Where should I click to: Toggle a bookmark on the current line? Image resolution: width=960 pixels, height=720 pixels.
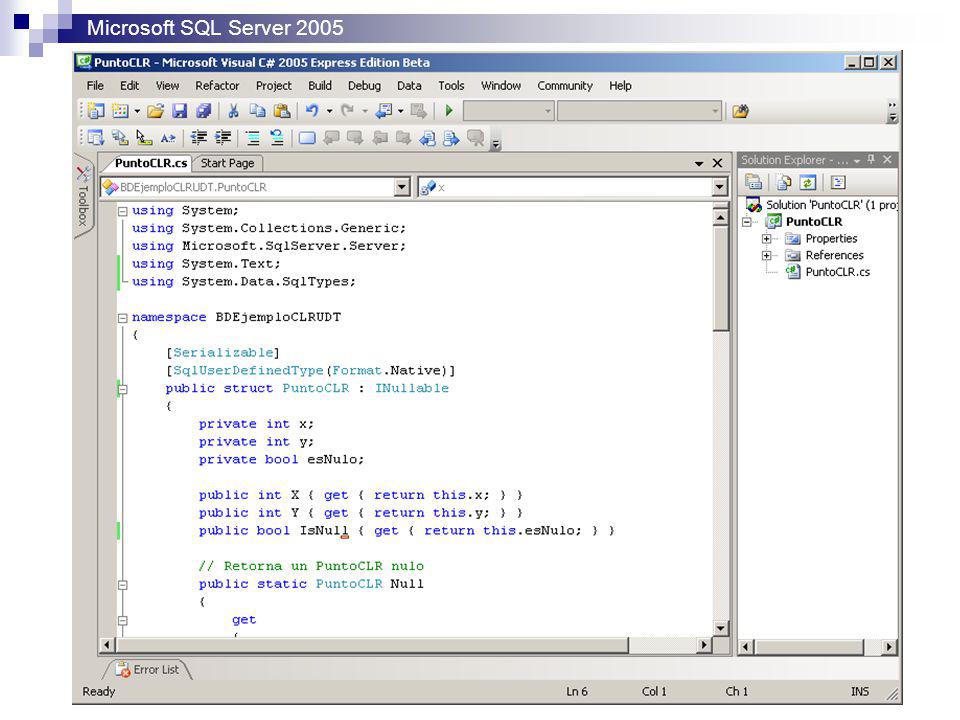coord(307,138)
